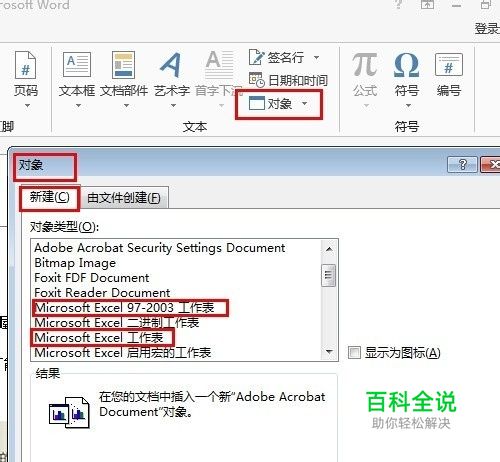
Task: Click the object type list scrollbar thumb
Action: coord(329,275)
